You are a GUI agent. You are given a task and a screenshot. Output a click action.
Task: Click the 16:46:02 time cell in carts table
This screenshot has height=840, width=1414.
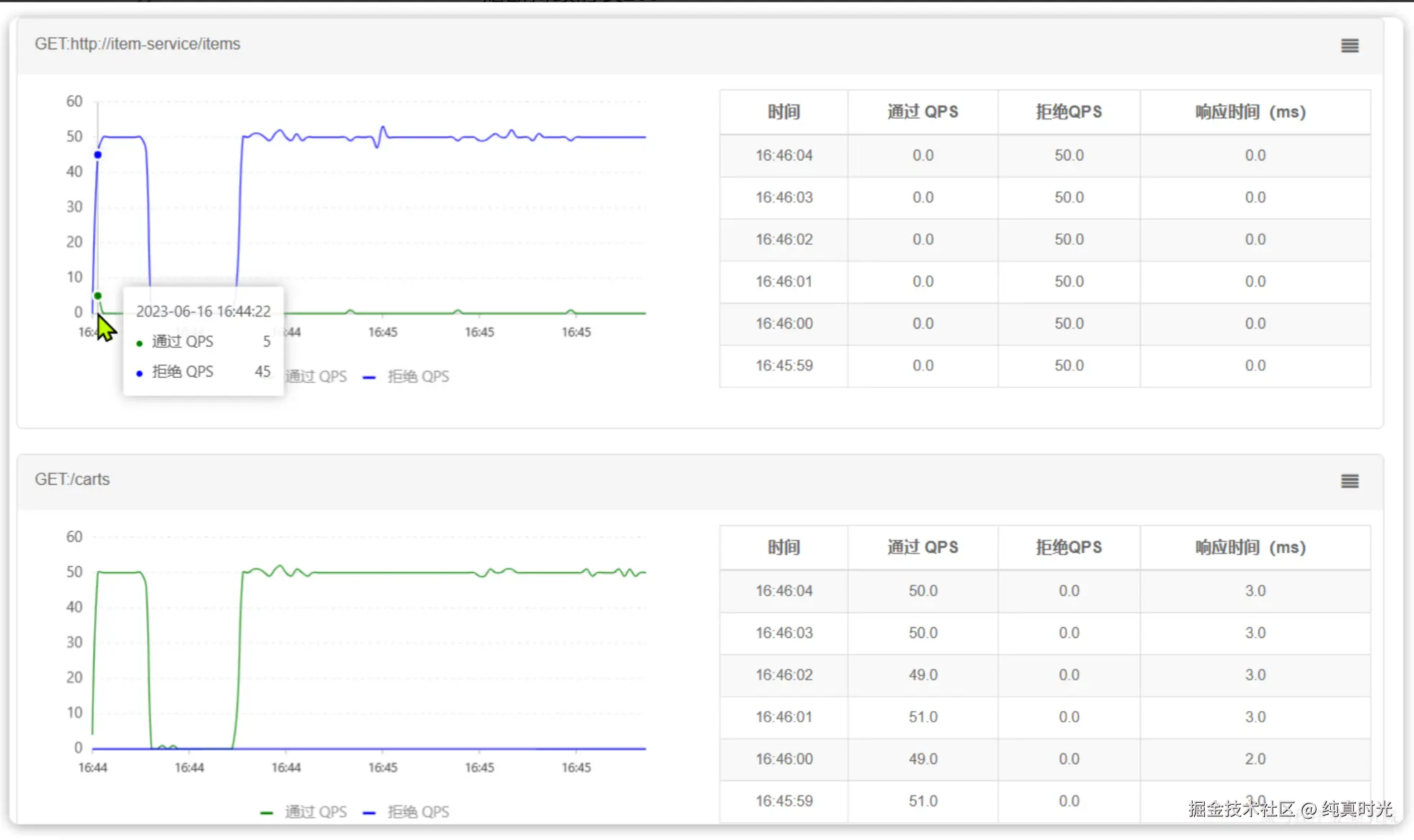click(784, 675)
